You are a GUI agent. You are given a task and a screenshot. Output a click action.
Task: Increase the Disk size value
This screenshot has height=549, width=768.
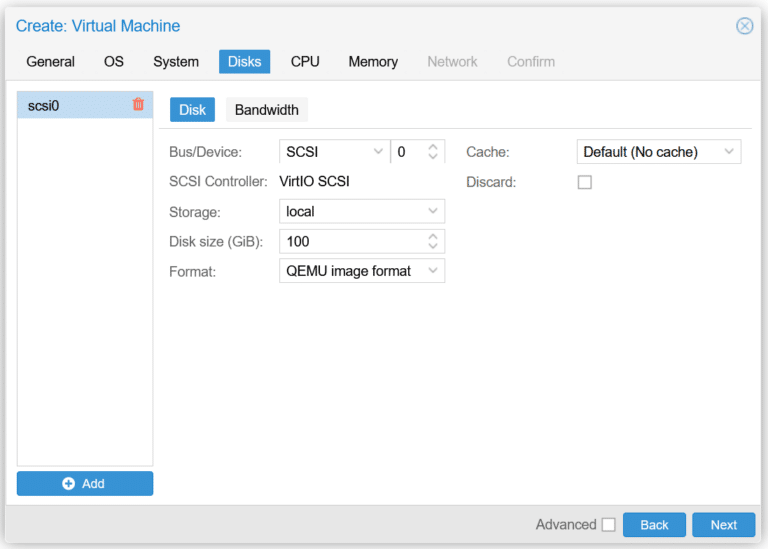432,236
